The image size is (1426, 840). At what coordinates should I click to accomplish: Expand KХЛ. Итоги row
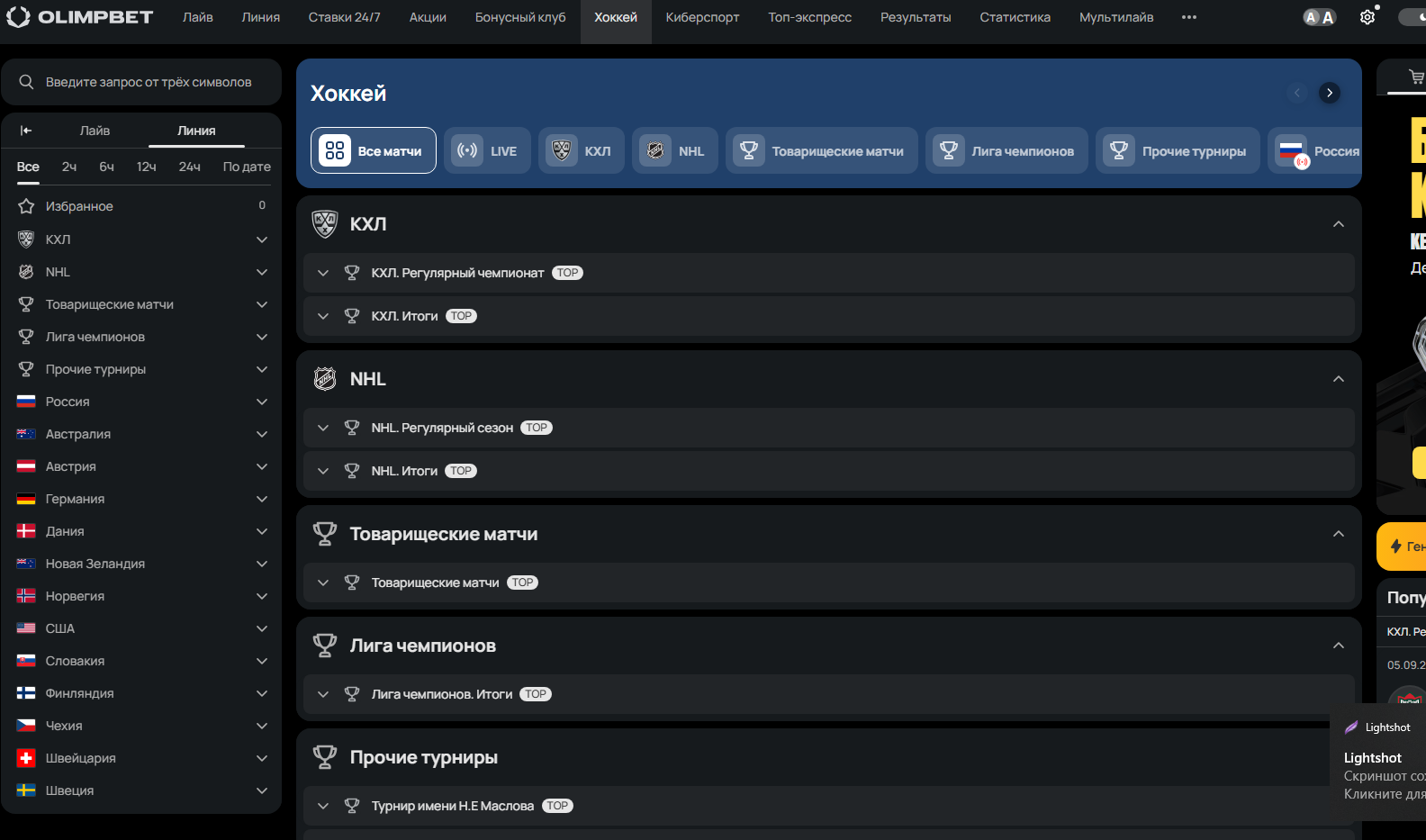click(828, 316)
